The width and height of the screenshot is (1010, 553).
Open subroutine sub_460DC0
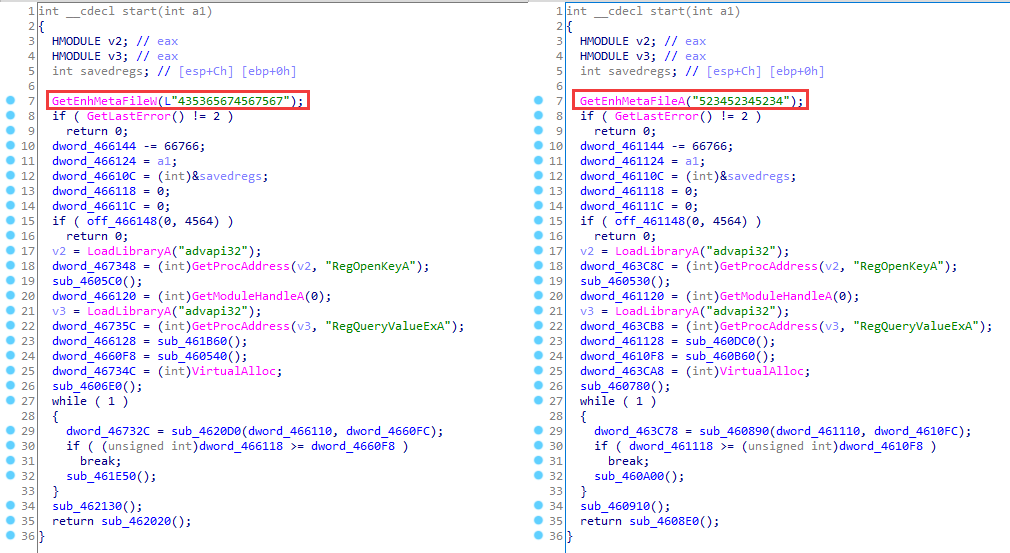point(723,341)
